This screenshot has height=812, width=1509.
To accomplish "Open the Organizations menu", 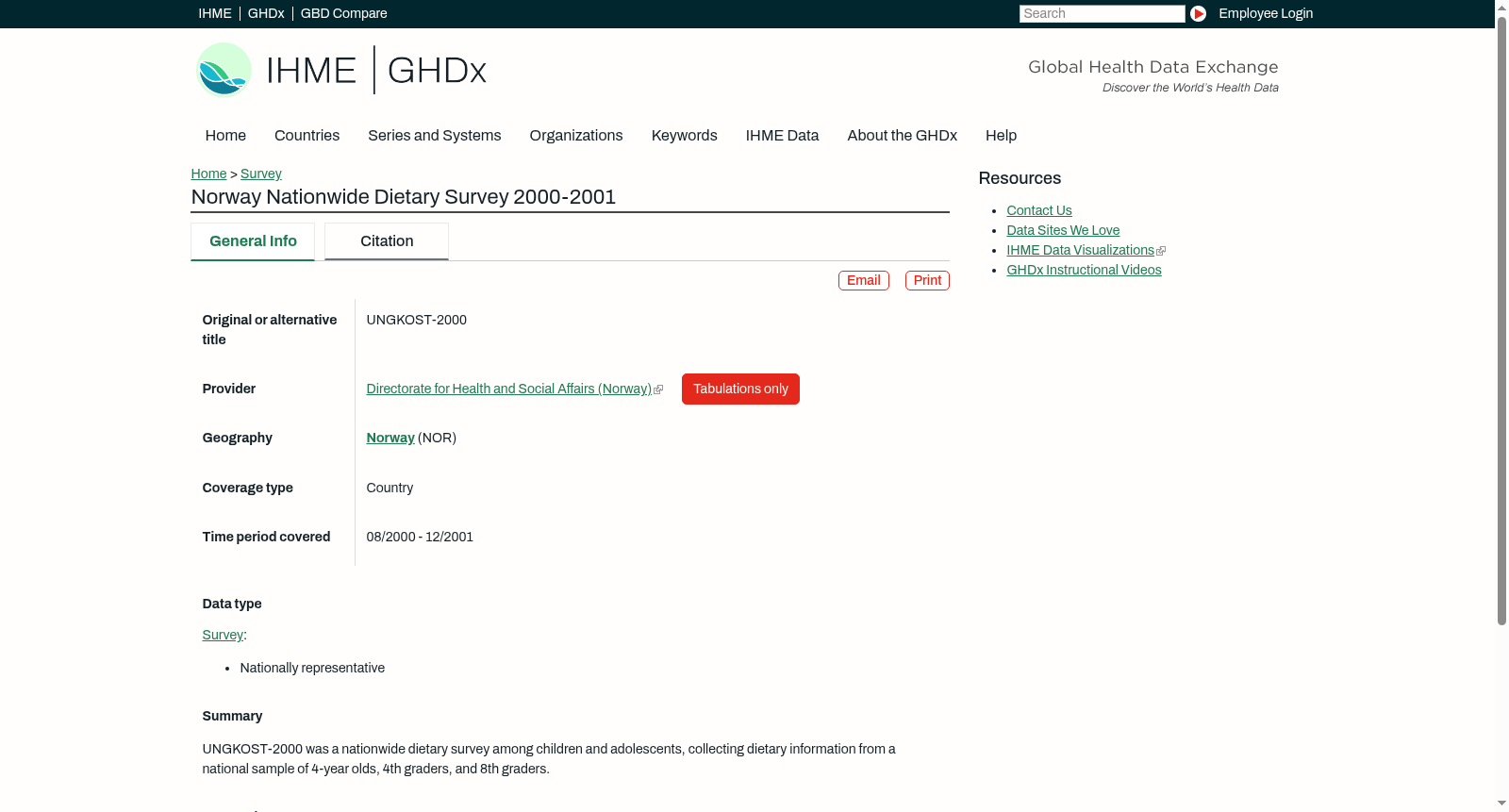I will coord(576,136).
